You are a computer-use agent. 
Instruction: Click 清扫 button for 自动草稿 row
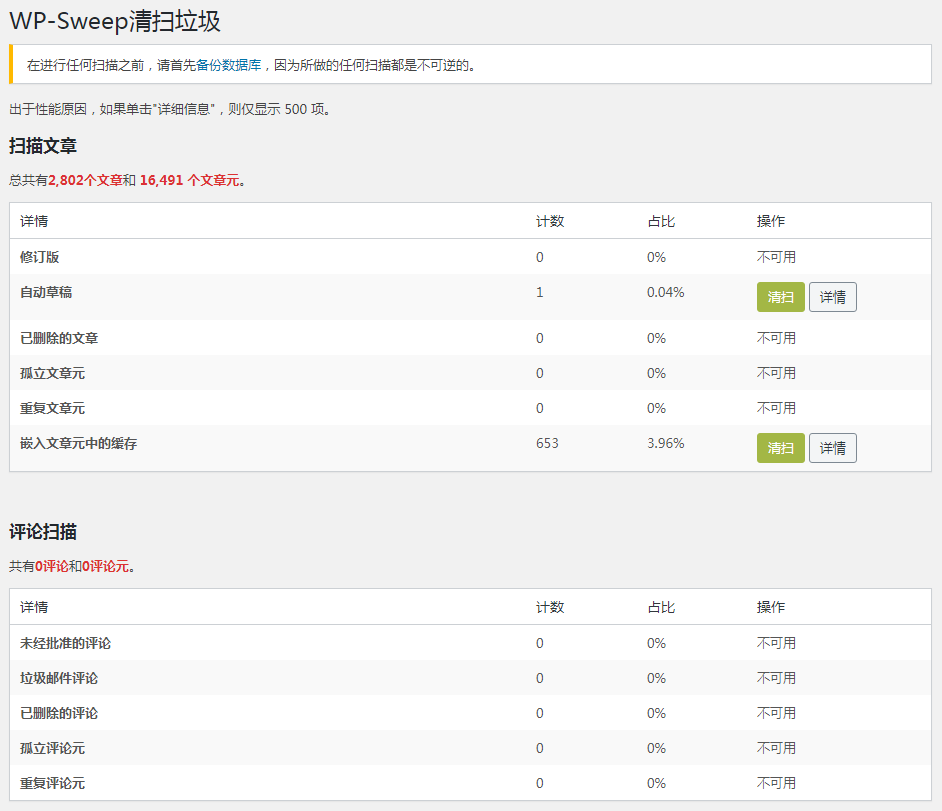pos(780,297)
